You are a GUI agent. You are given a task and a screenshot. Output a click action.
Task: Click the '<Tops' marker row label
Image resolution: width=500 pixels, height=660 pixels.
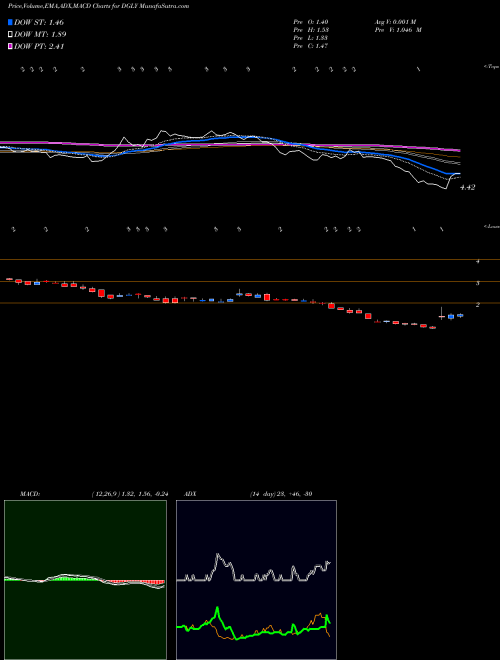(491, 67)
